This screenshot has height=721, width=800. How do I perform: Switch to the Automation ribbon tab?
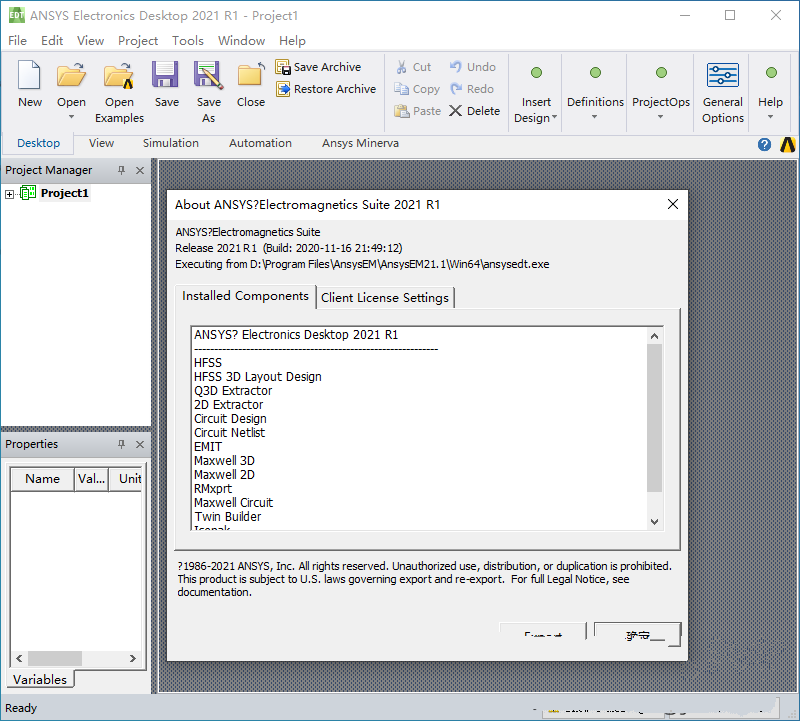point(260,143)
